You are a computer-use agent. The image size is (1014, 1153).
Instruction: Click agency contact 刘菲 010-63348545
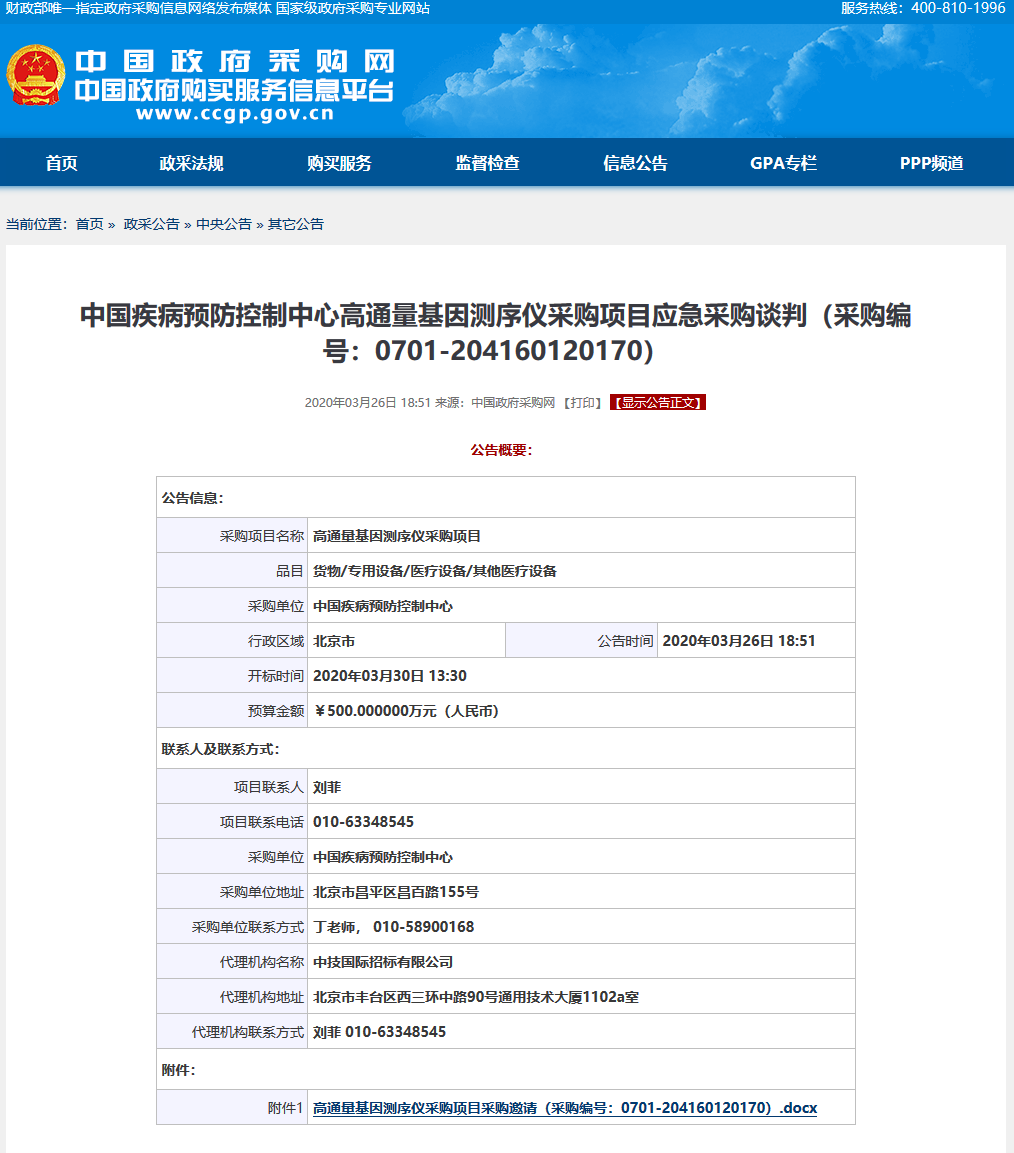click(379, 1032)
